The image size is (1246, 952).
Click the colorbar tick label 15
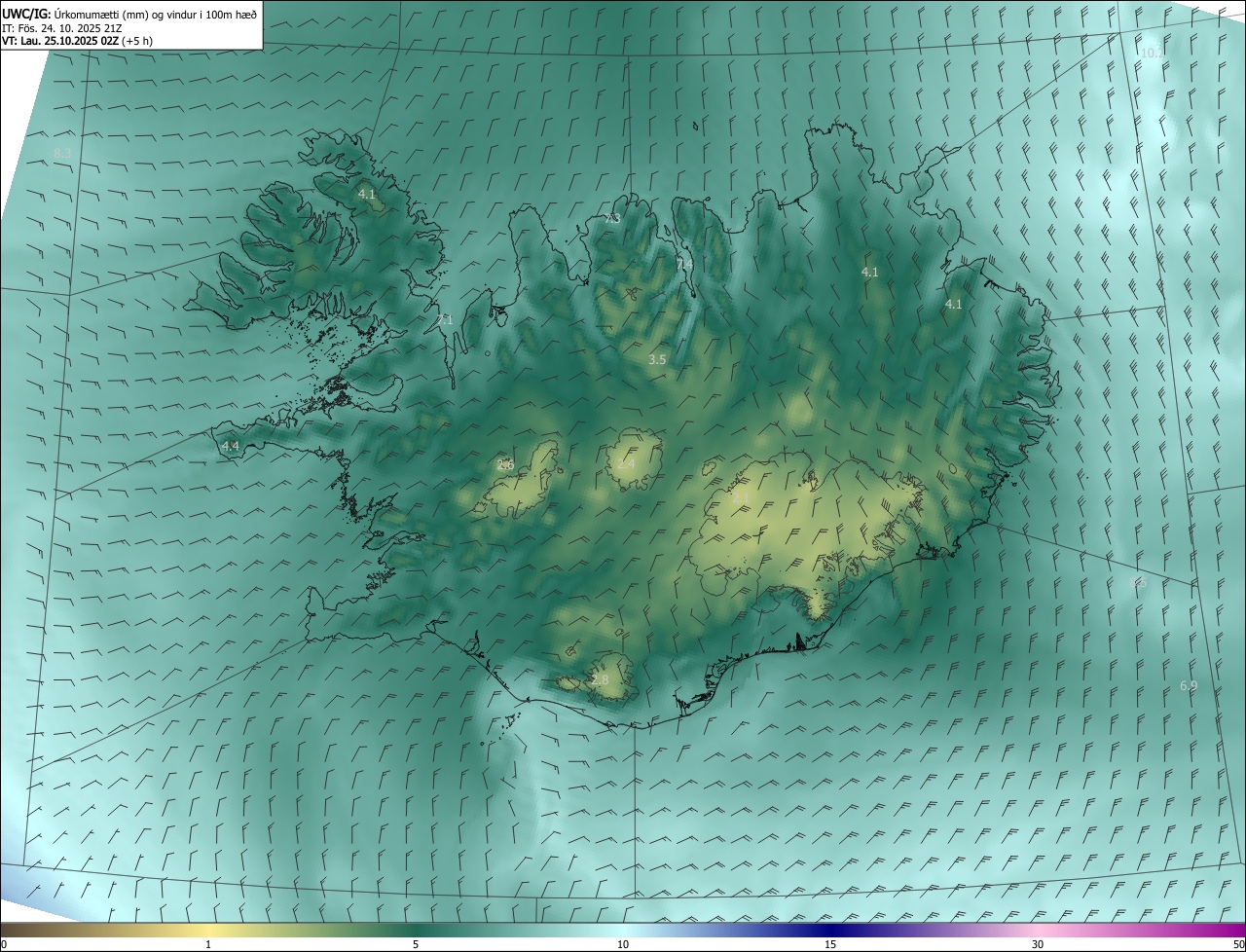click(830, 944)
